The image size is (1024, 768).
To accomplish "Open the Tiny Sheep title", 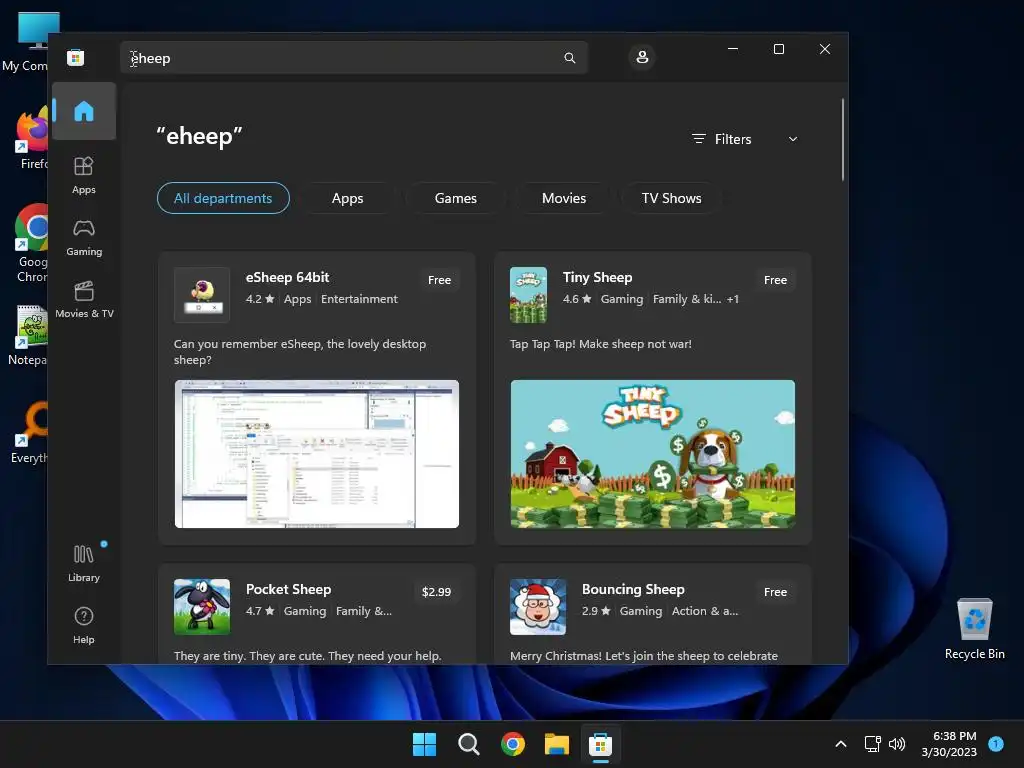I will pos(598,277).
